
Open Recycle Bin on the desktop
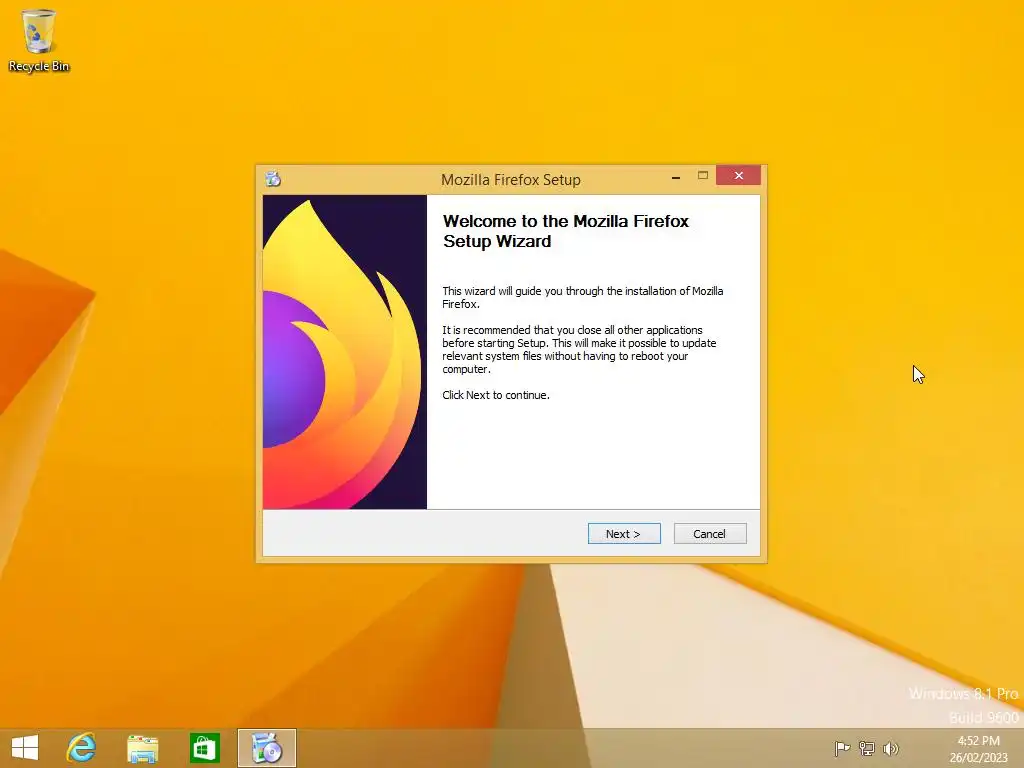coord(39,40)
